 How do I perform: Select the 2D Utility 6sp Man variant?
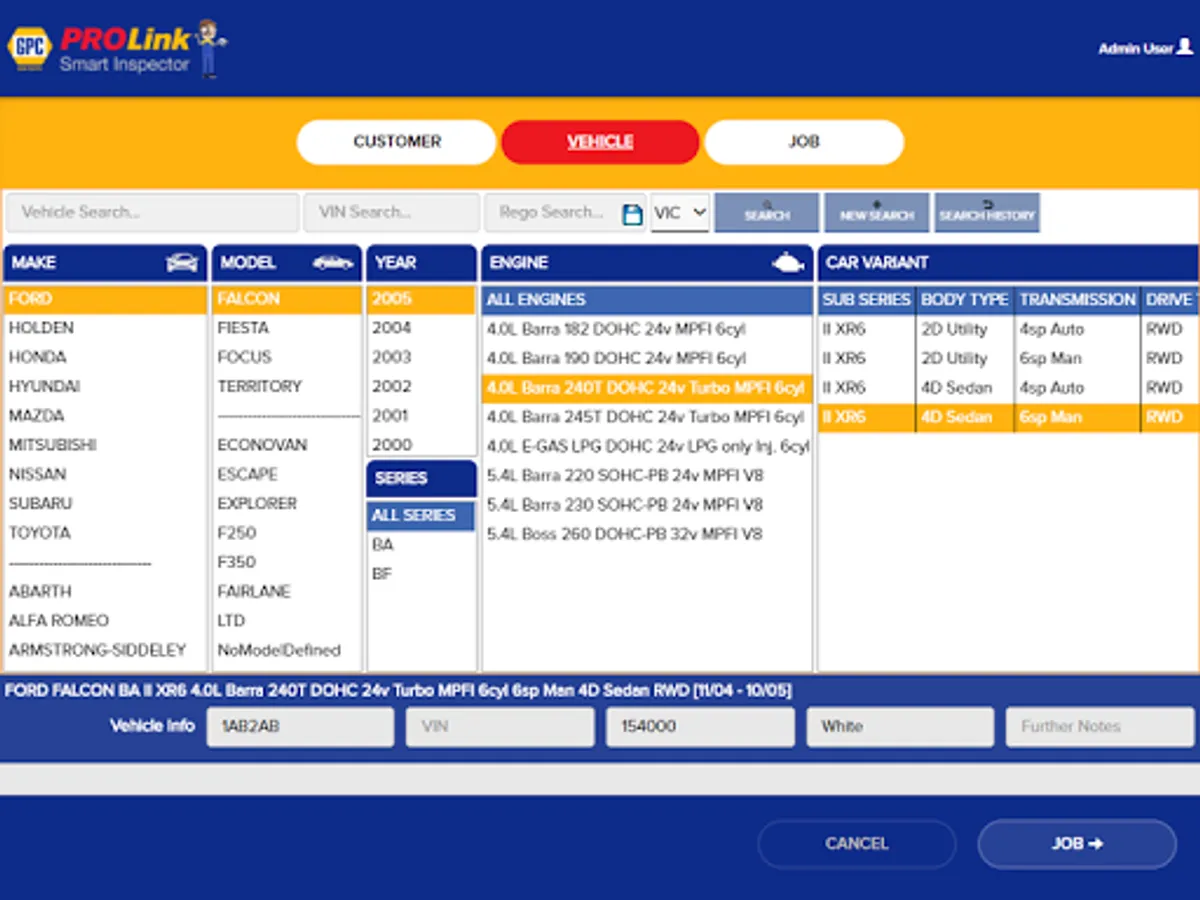pyautogui.click(x=1008, y=358)
